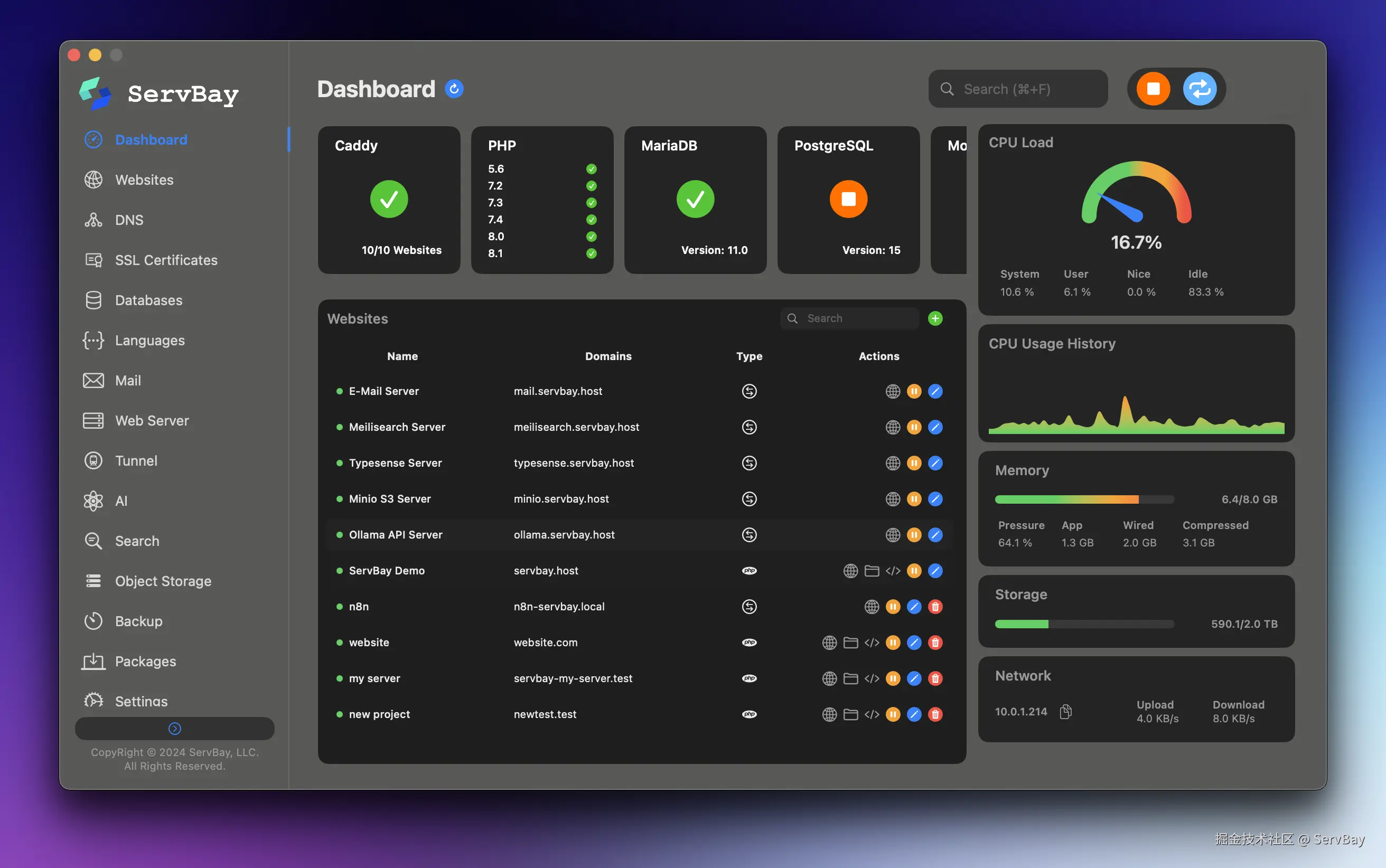Open the root folder of new project
The width and height of the screenshot is (1386, 868).
point(850,715)
